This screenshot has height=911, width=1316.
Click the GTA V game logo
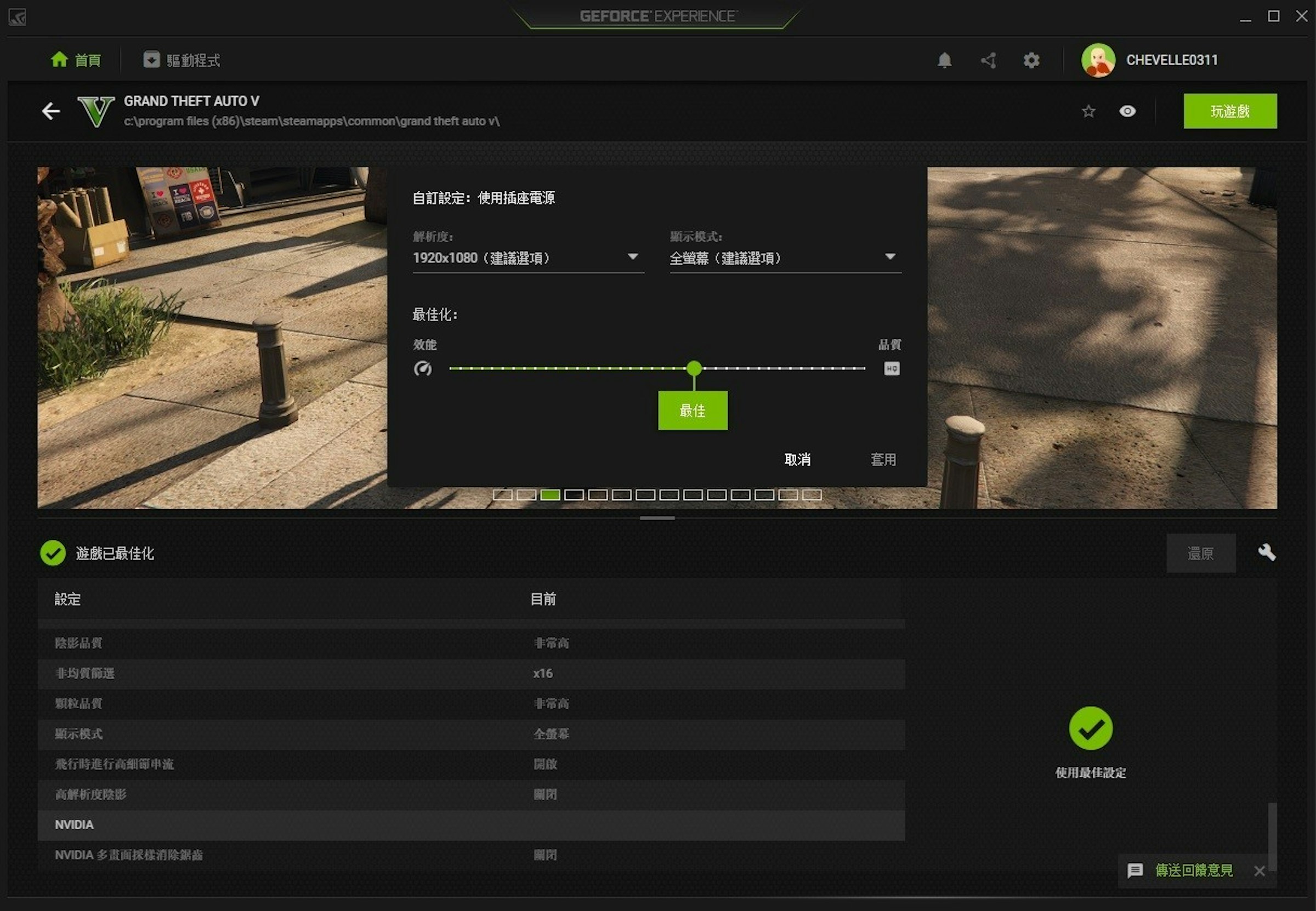tap(95, 111)
